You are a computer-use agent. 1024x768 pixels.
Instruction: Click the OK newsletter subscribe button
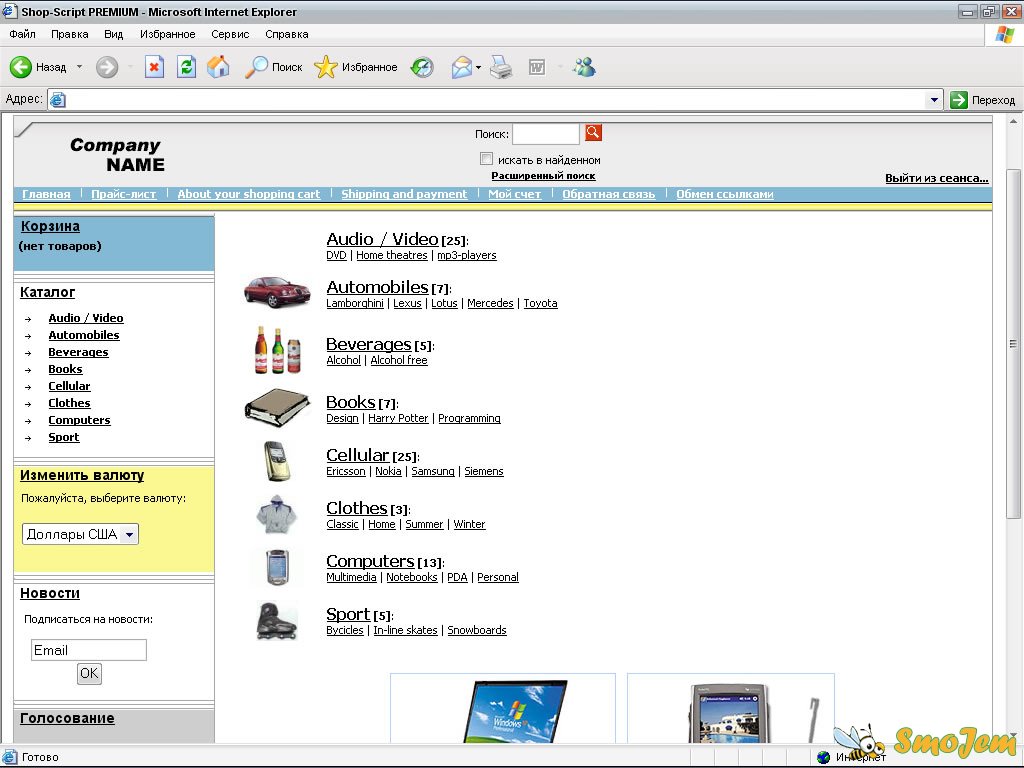(x=89, y=673)
